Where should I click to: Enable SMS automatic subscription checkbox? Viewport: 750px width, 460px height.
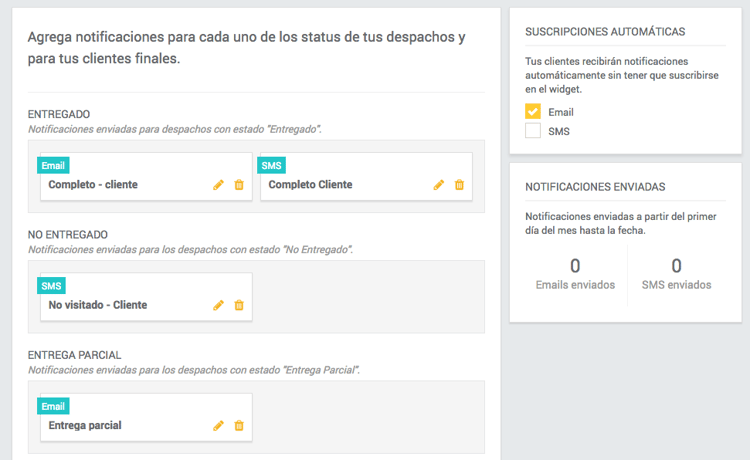[x=533, y=131]
